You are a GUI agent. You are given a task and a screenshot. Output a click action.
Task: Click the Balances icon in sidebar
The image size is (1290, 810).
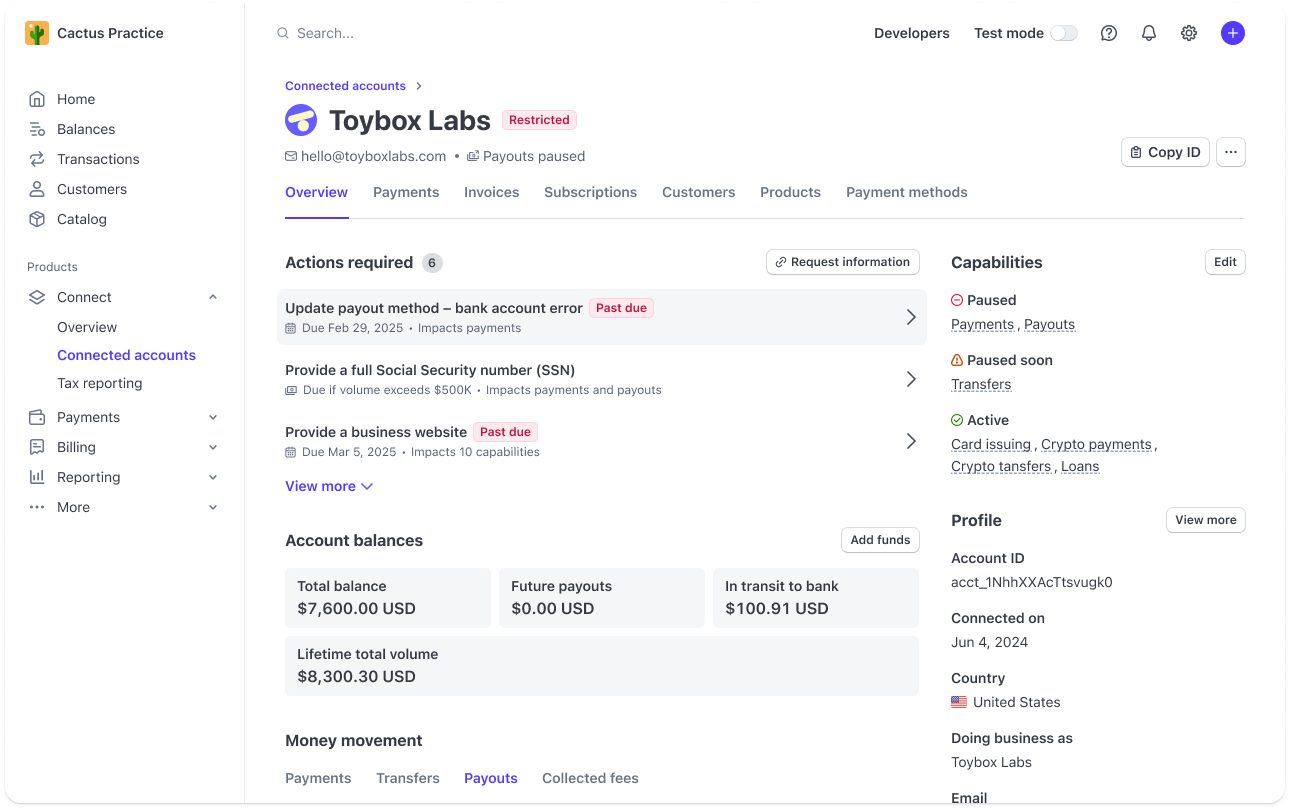(37, 129)
